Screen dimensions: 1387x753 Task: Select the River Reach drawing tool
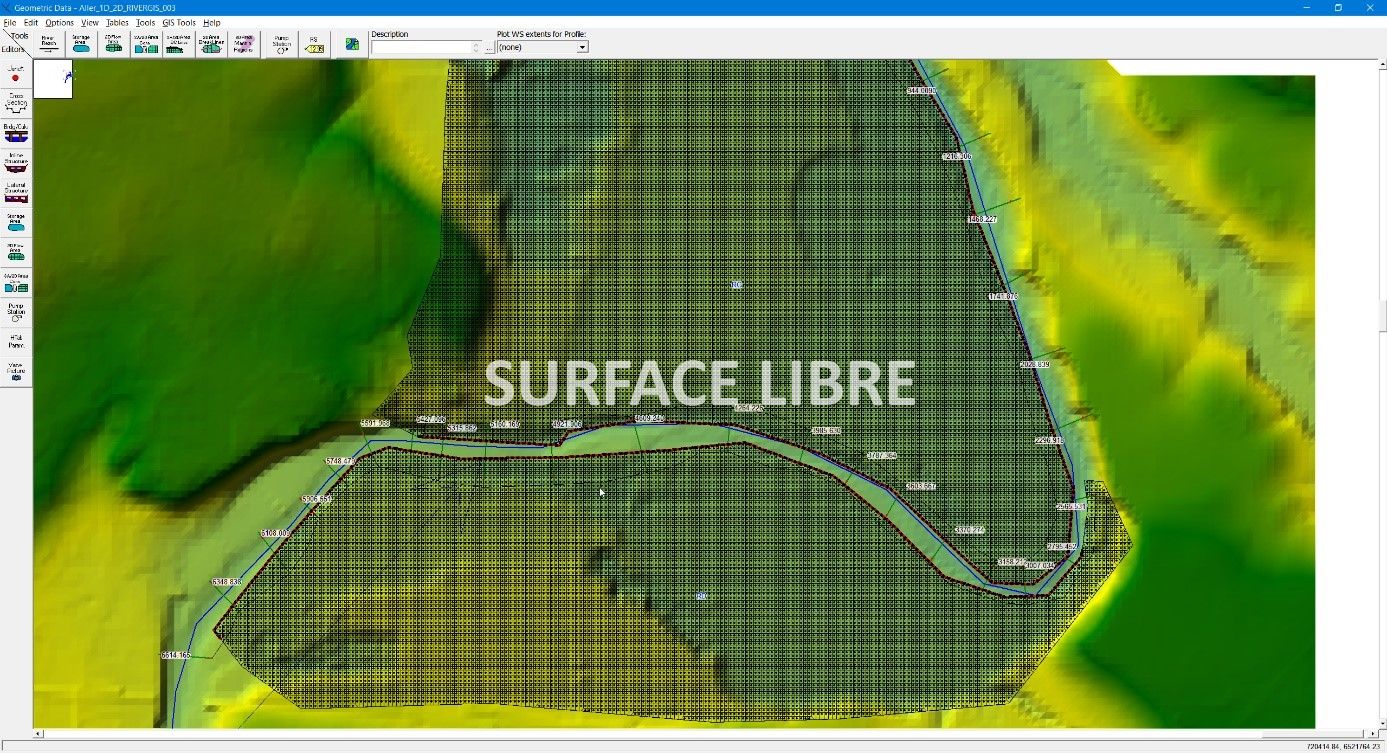pos(48,44)
